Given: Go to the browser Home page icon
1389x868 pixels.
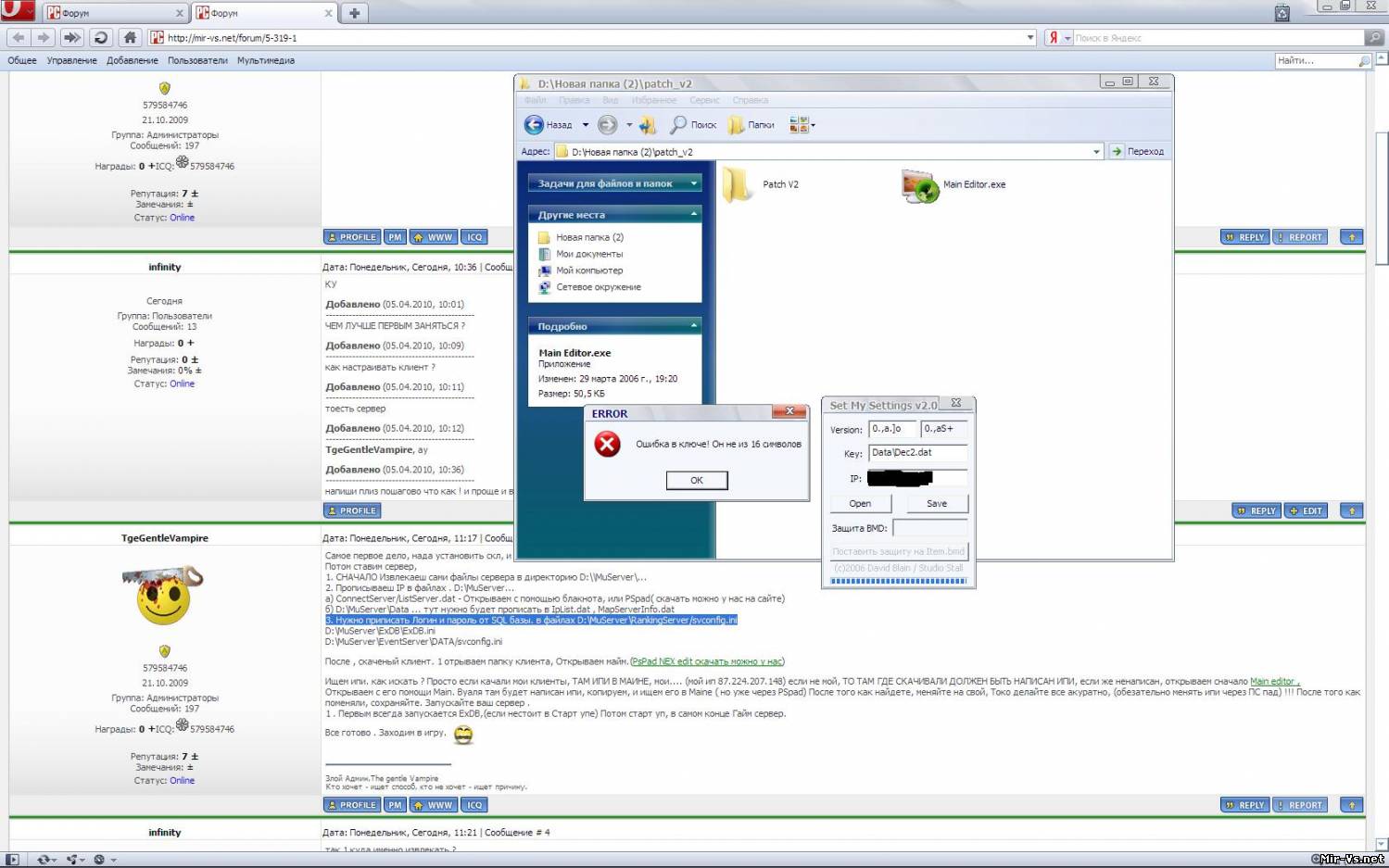Looking at the screenshot, I should (130, 38).
